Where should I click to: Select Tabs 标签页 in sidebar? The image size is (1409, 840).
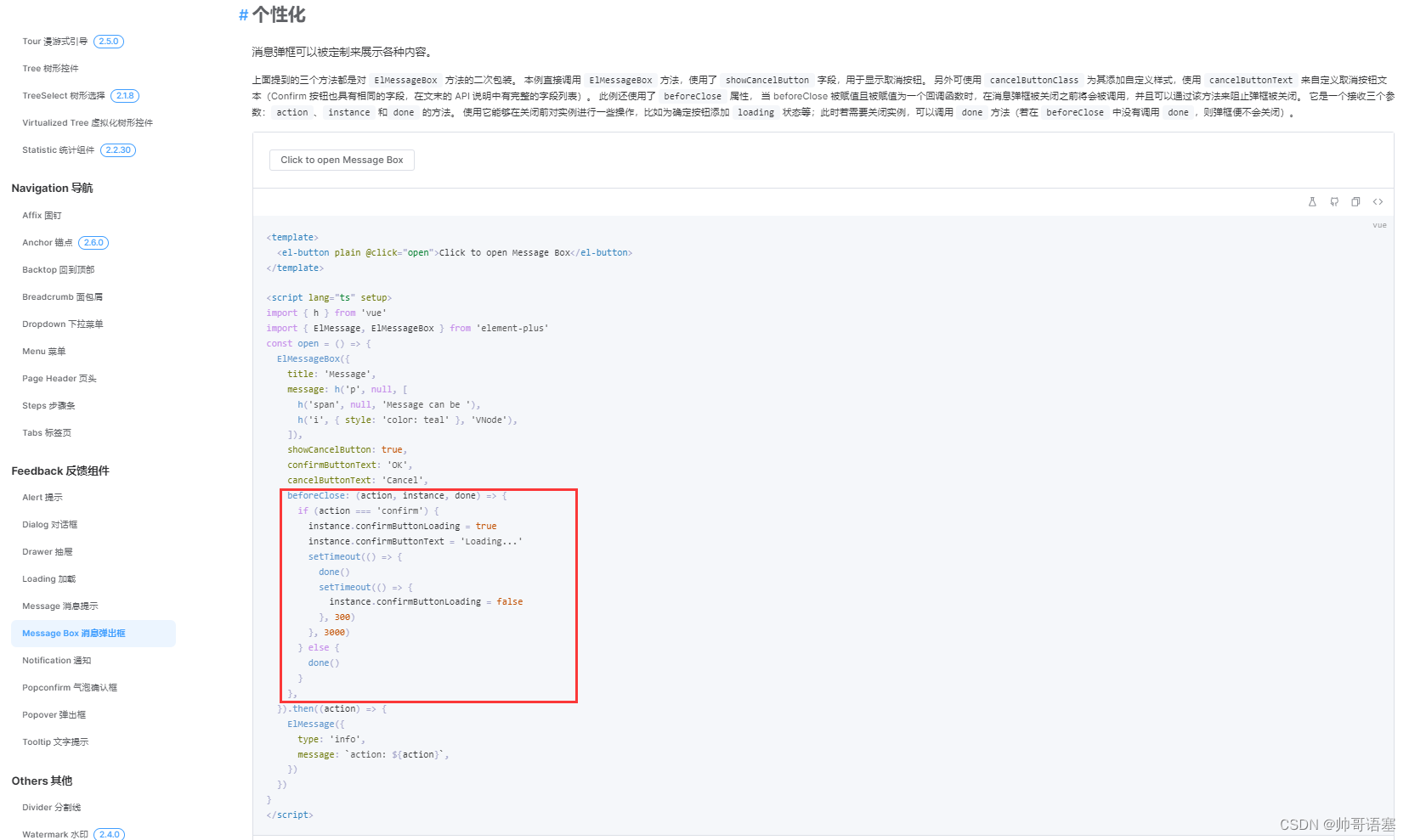(x=47, y=433)
